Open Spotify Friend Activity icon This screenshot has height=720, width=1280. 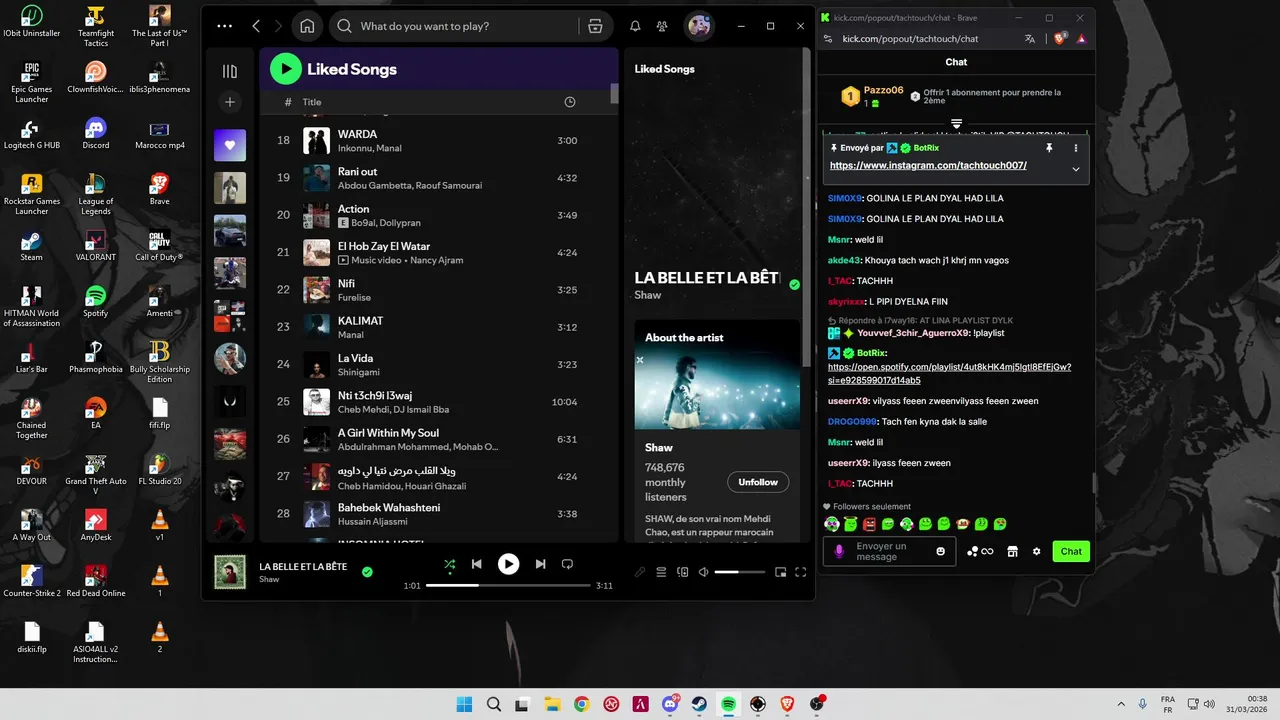(x=662, y=26)
